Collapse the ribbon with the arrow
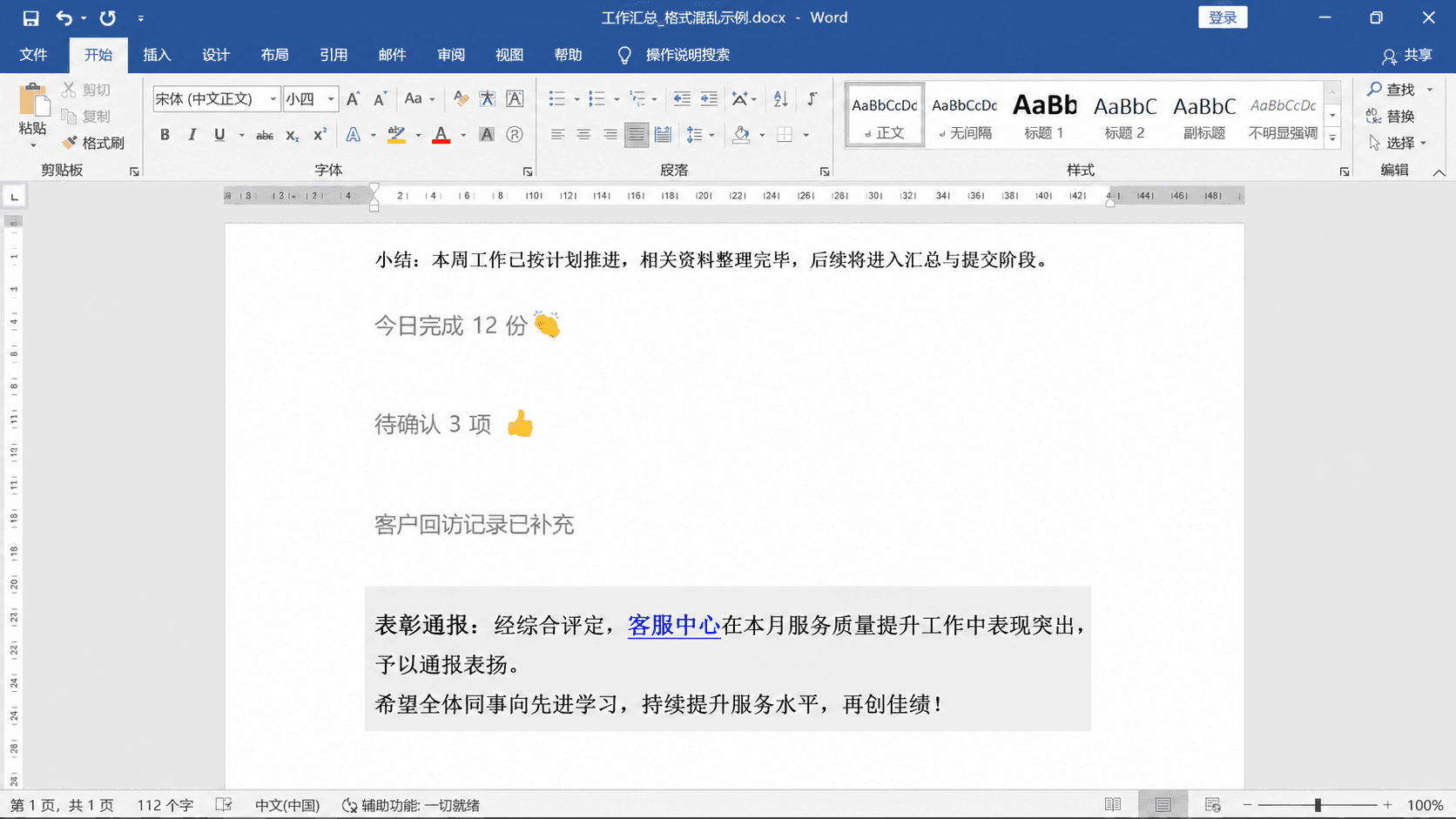Image resolution: width=1456 pixels, height=819 pixels. point(1439,171)
